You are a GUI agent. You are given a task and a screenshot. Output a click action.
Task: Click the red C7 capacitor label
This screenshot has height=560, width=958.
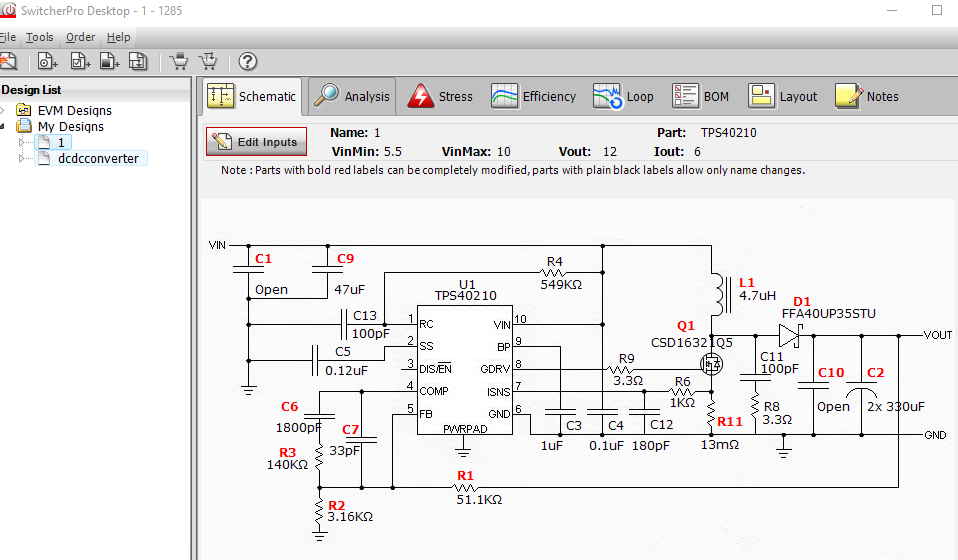(x=351, y=429)
